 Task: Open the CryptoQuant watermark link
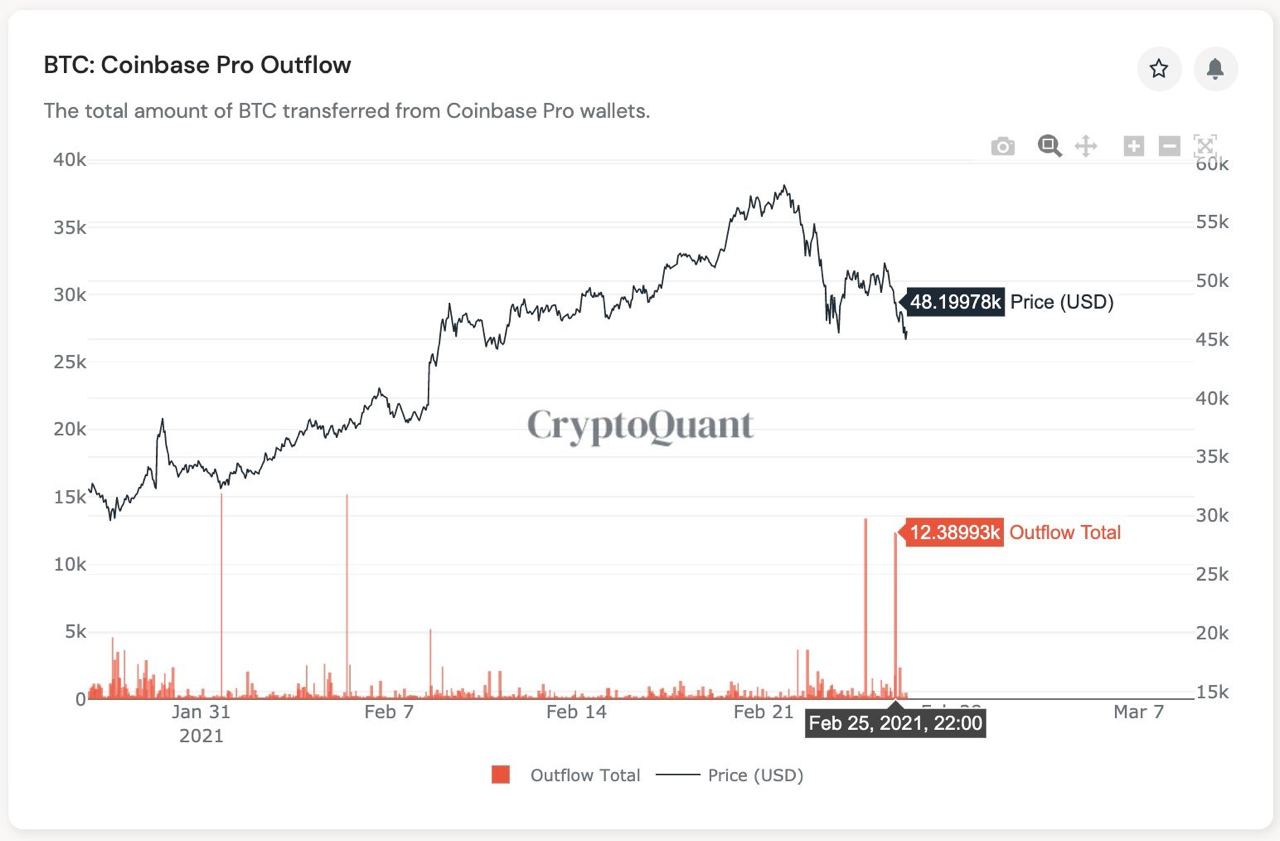pyautogui.click(x=640, y=425)
